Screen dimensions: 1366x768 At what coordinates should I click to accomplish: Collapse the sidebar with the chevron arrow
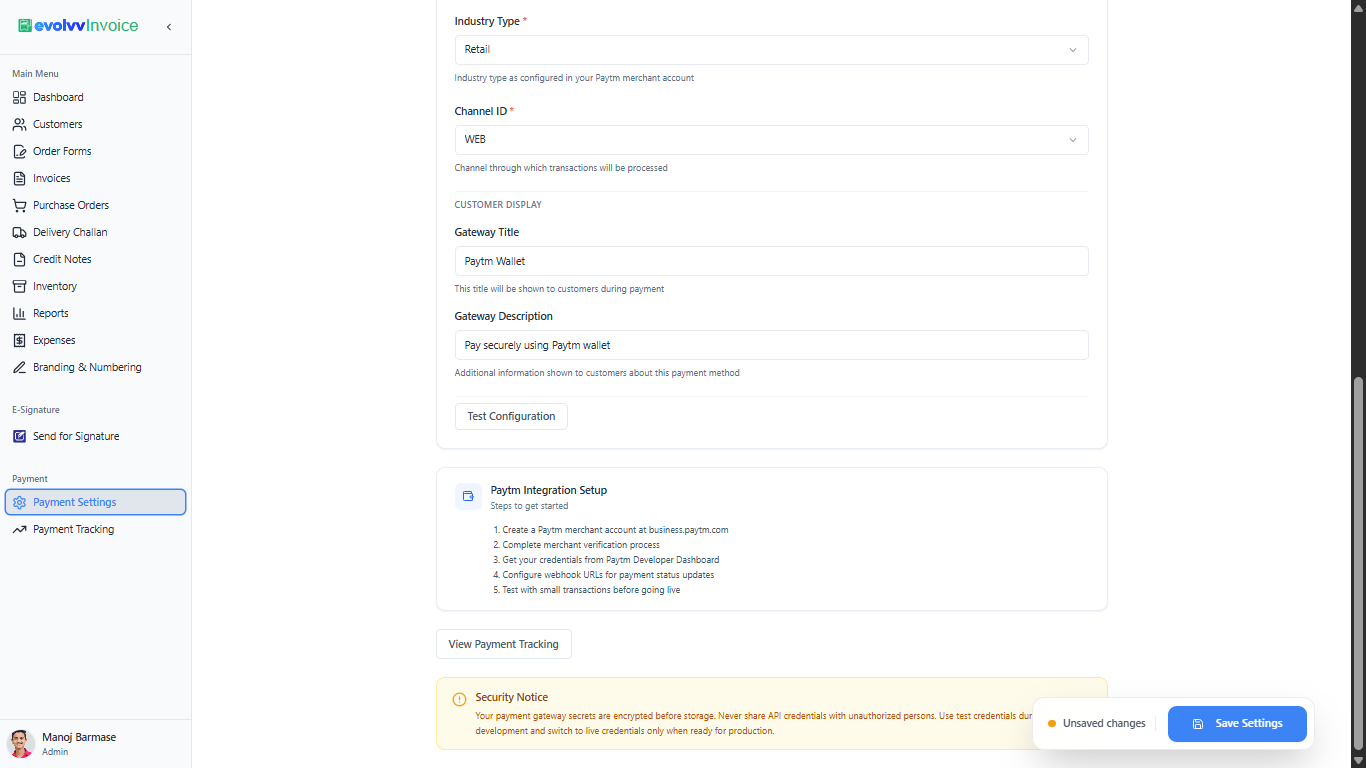click(x=169, y=27)
